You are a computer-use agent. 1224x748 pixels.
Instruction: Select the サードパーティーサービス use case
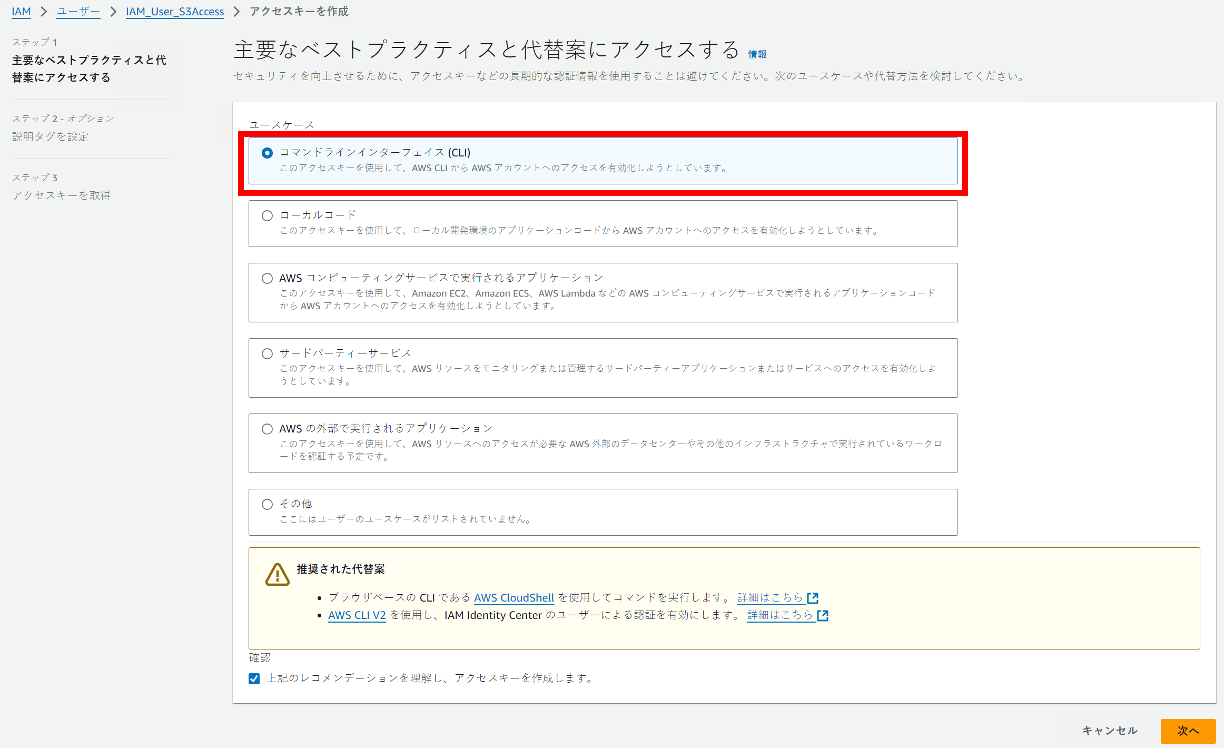point(266,355)
